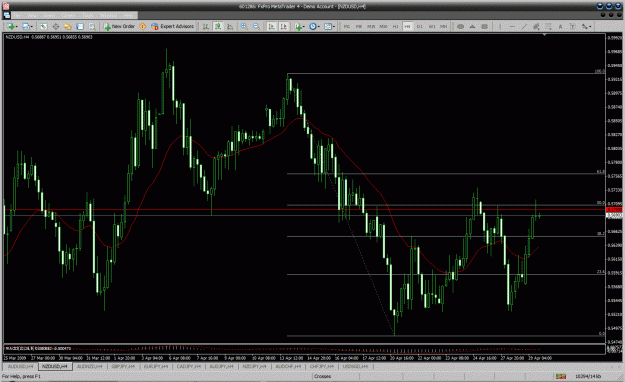Switch timeframe to M5
Screen dimensions: 625x382
click(359, 26)
